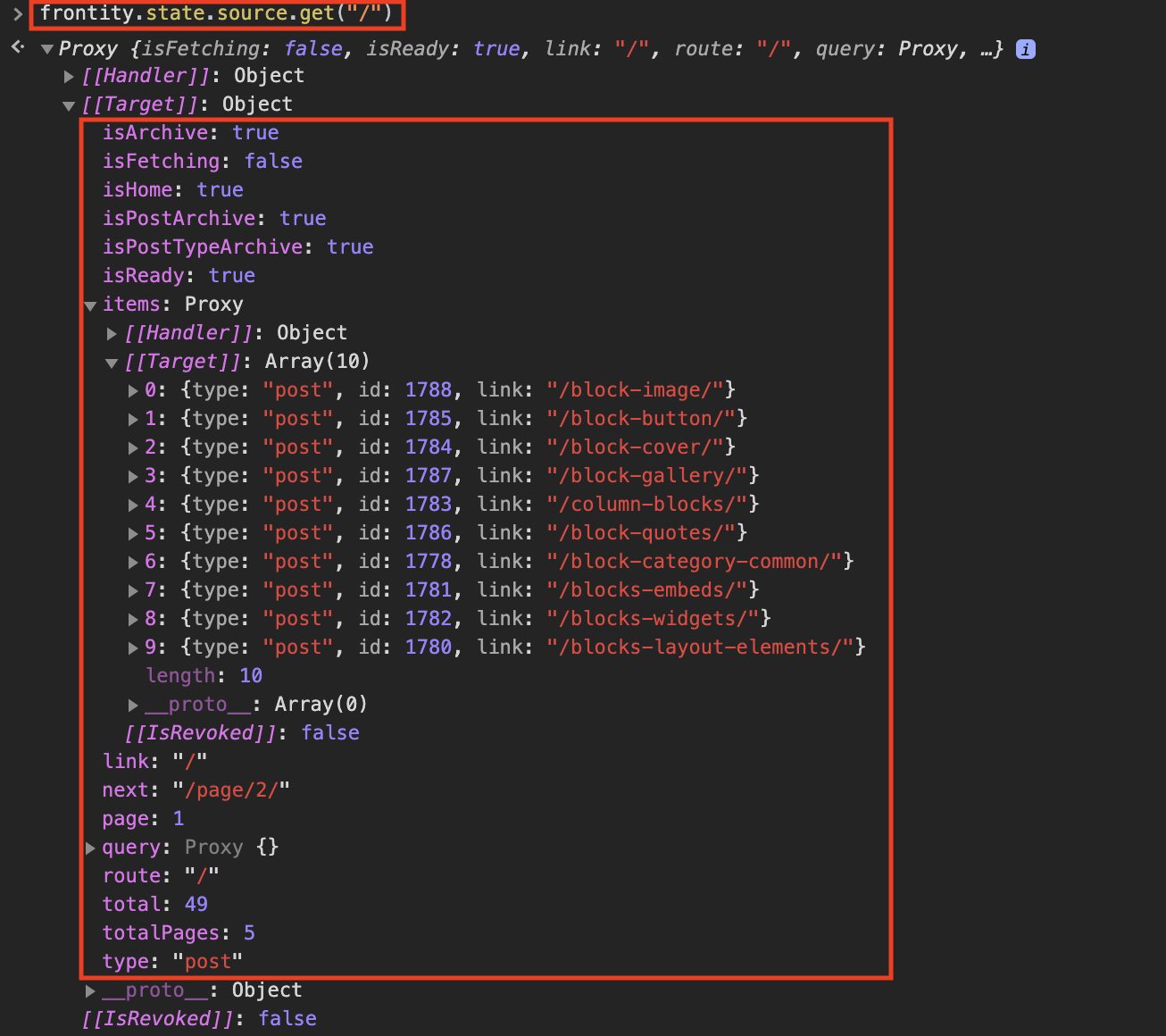The height and width of the screenshot is (1036, 1166).
Task: Expand array item 4 column-blocks
Action: pyautogui.click(x=133, y=505)
